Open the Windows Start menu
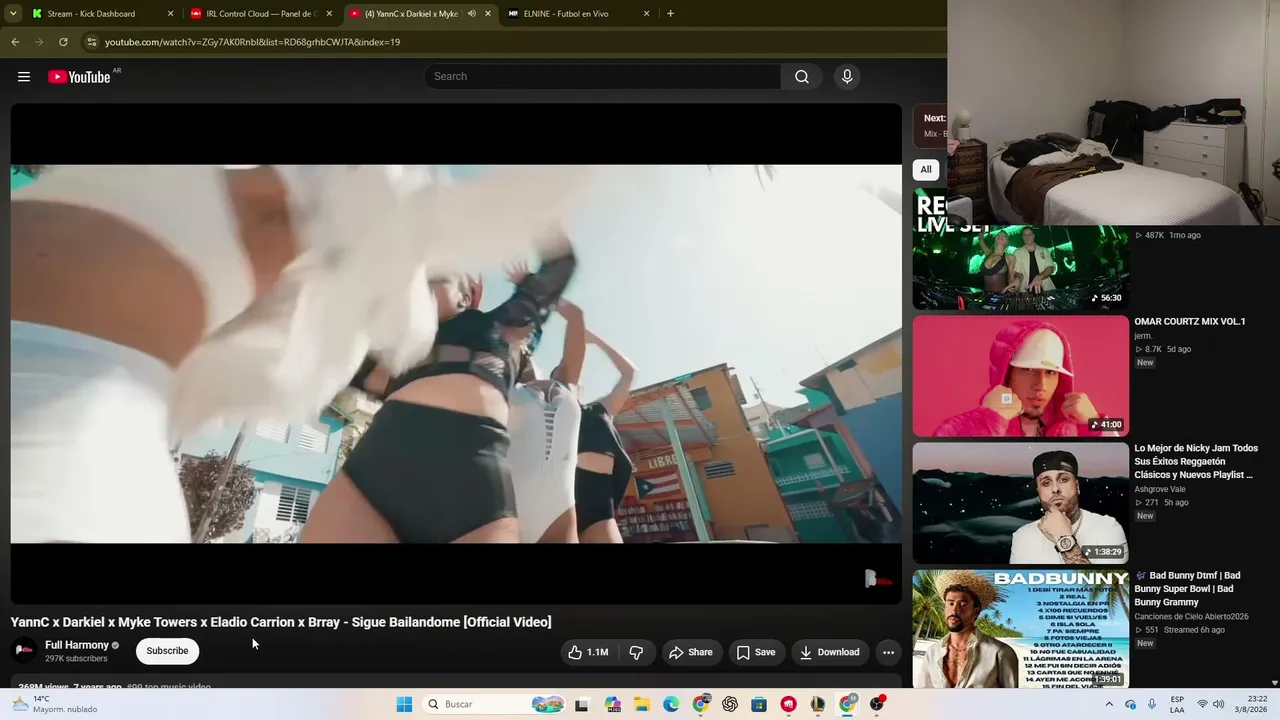The width and height of the screenshot is (1280, 720). [404, 704]
